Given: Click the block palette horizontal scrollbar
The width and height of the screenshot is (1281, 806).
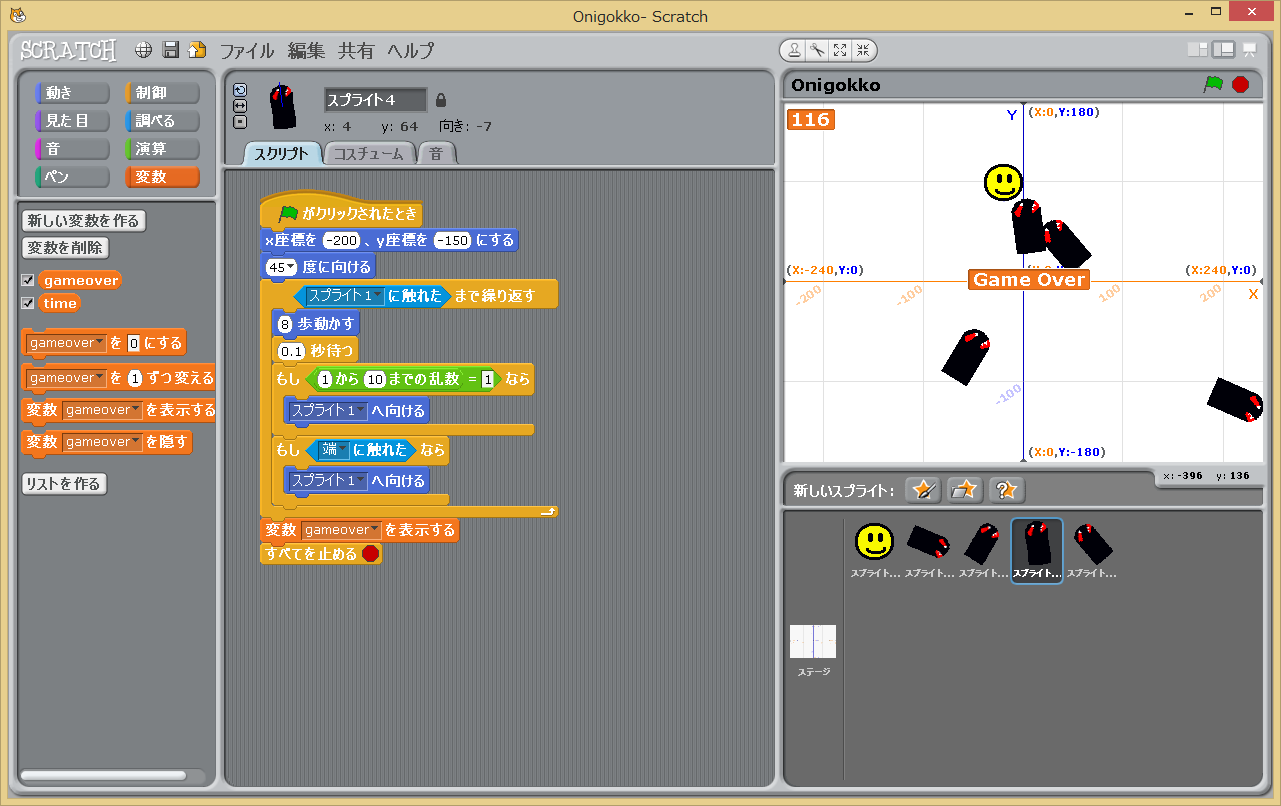Looking at the screenshot, I should (x=103, y=775).
